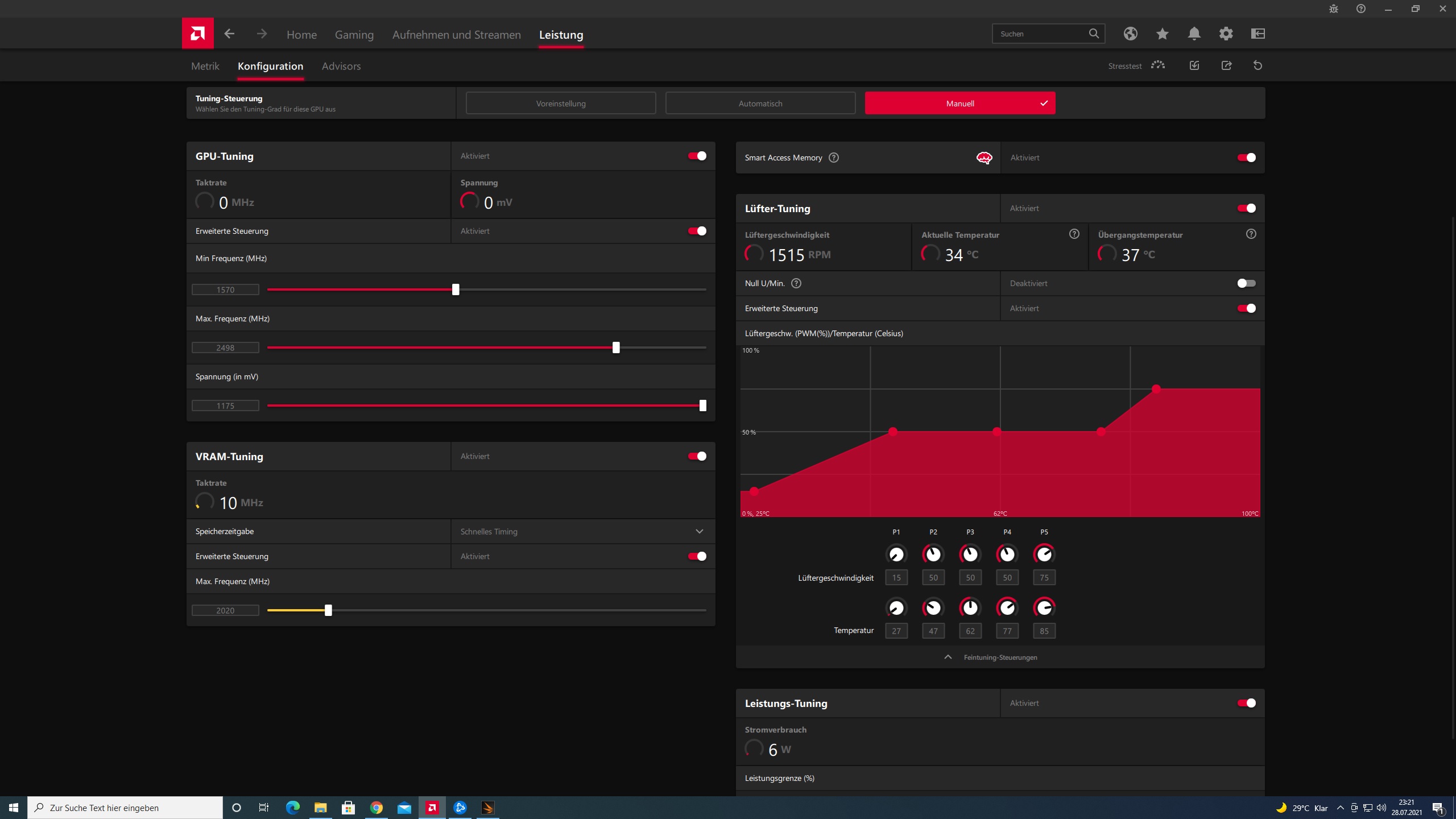Open notifications bell icon
The image size is (1456, 819).
pyautogui.click(x=1194, y=34)
